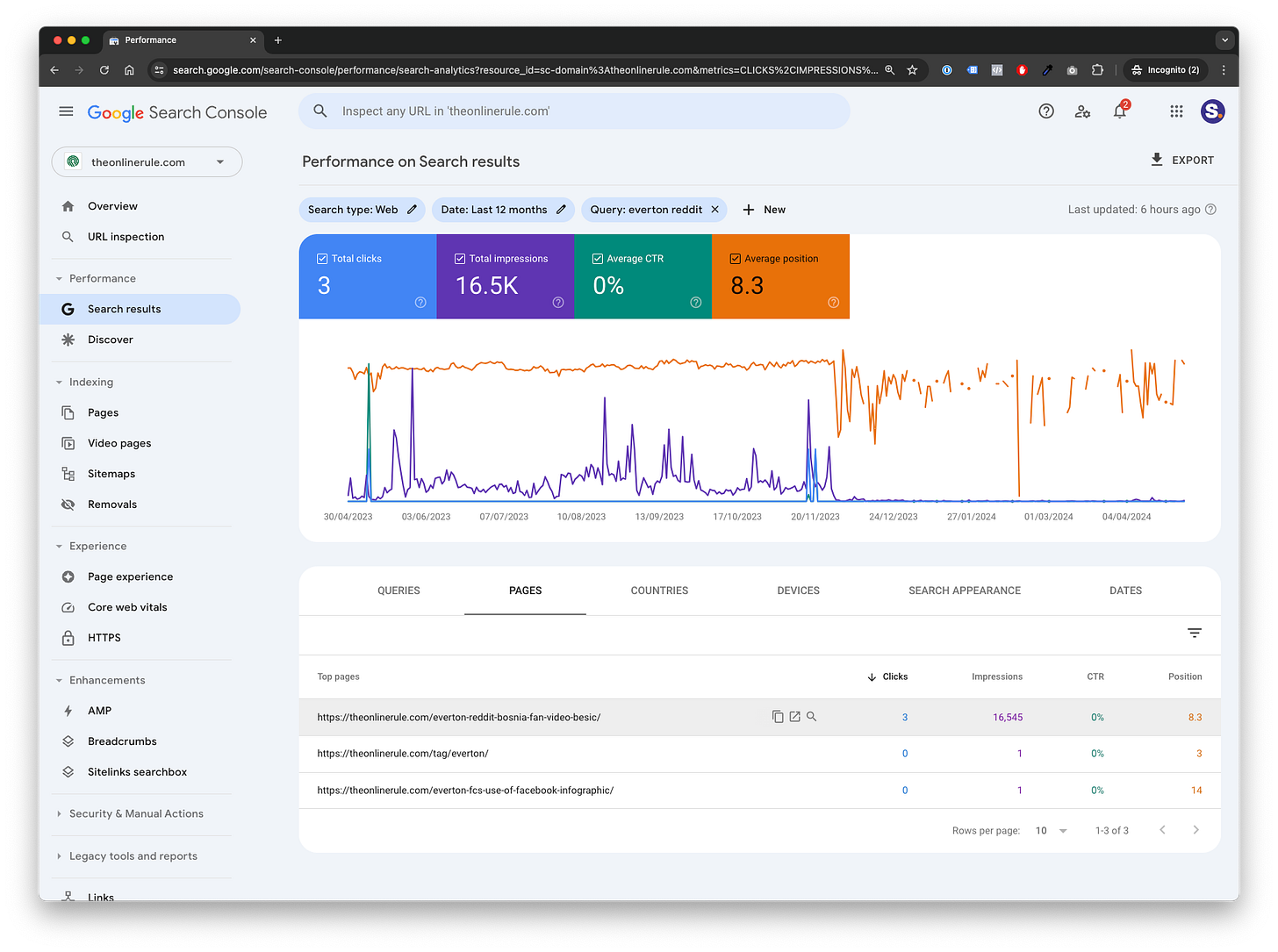The height and width of the screenshot is (952, 1278).
Task: Switch to the Devices tab
Action: pyautogui.click(x=798, y=591)
